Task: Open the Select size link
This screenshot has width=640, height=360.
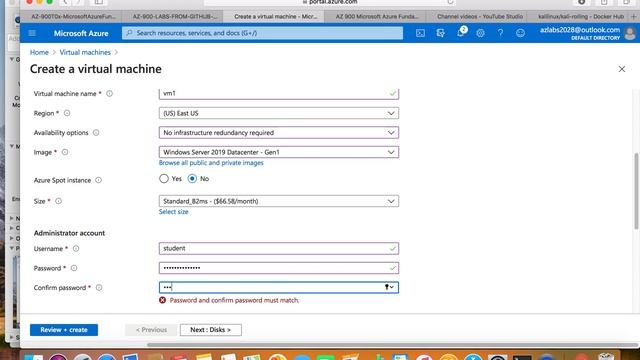Action: [173, 212]
